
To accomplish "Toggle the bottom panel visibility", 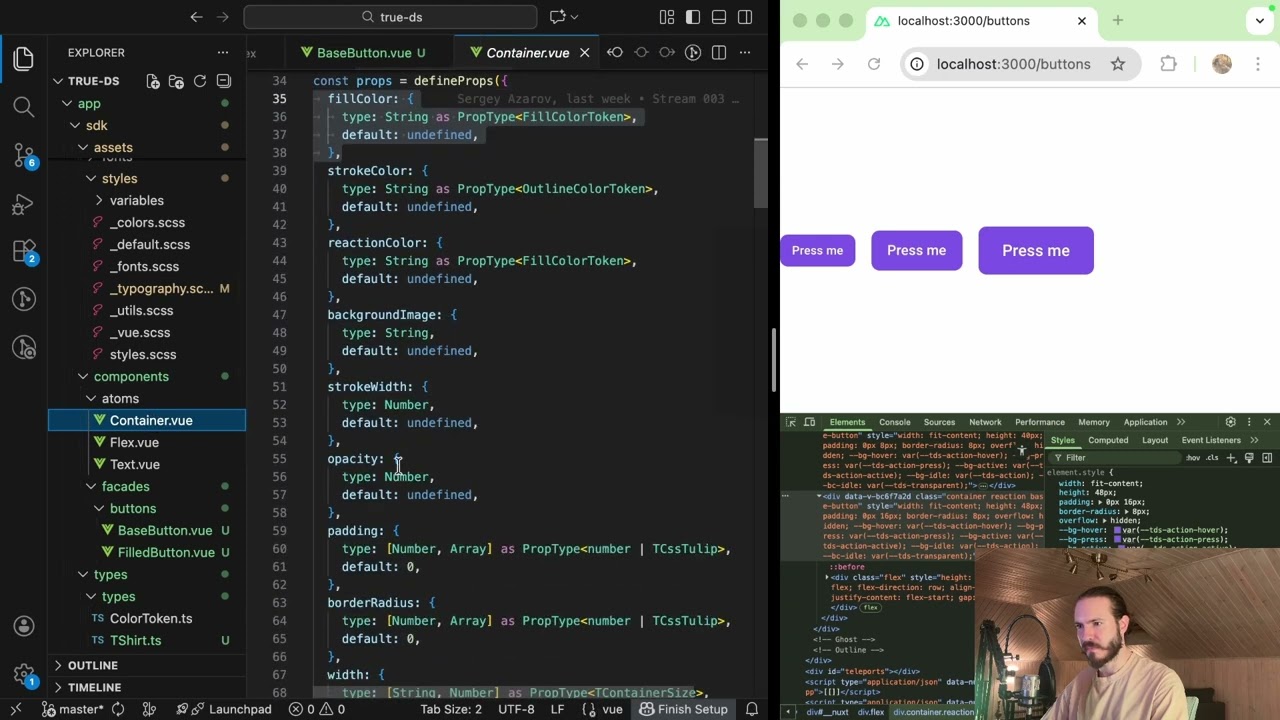I will [719, 17].
